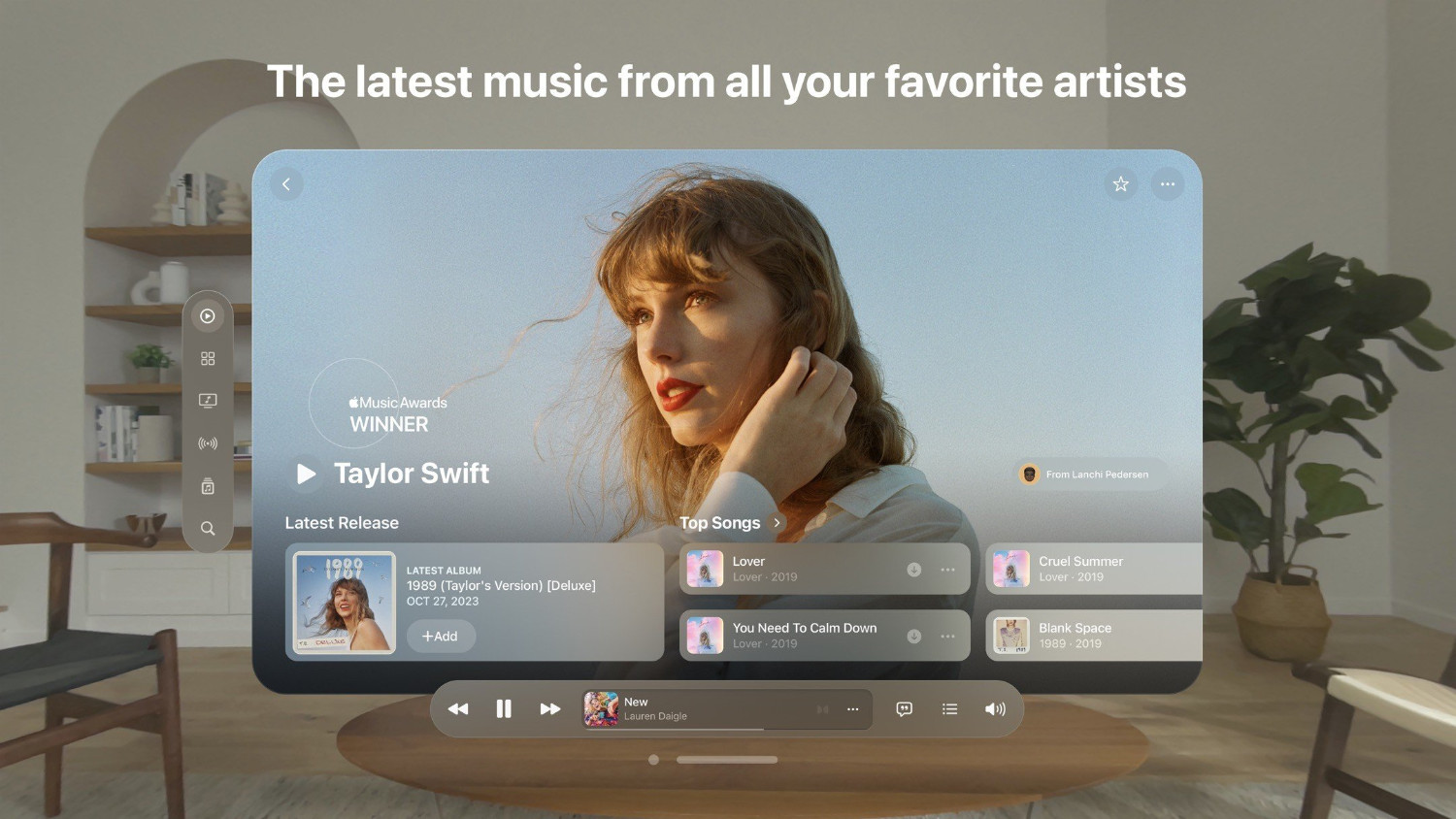Screen dimensions: 1456x819
Task: Click 1989 (Taylor's Version) [Deluxe] title
Action: click(501, 586)
